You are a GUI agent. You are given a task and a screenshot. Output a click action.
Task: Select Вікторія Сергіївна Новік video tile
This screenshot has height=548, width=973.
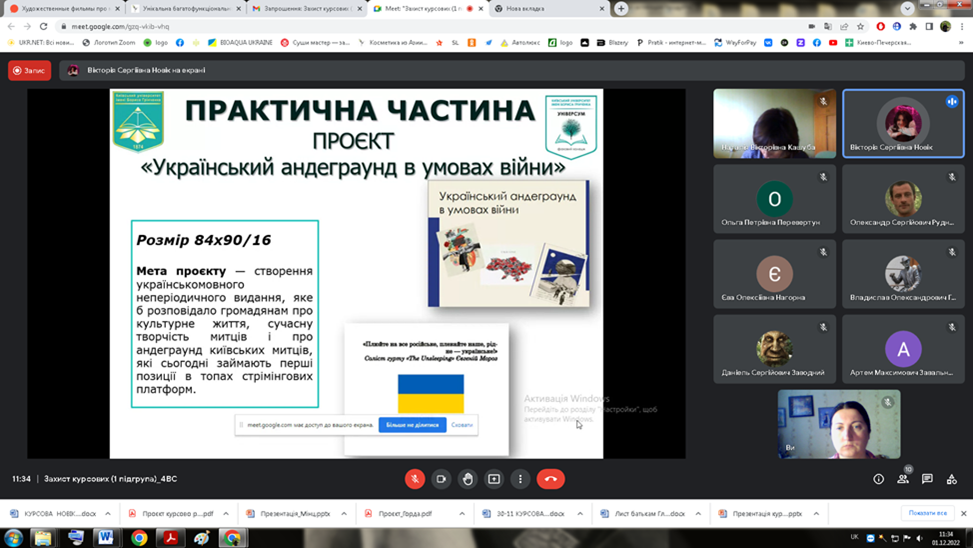pos(903,123)
